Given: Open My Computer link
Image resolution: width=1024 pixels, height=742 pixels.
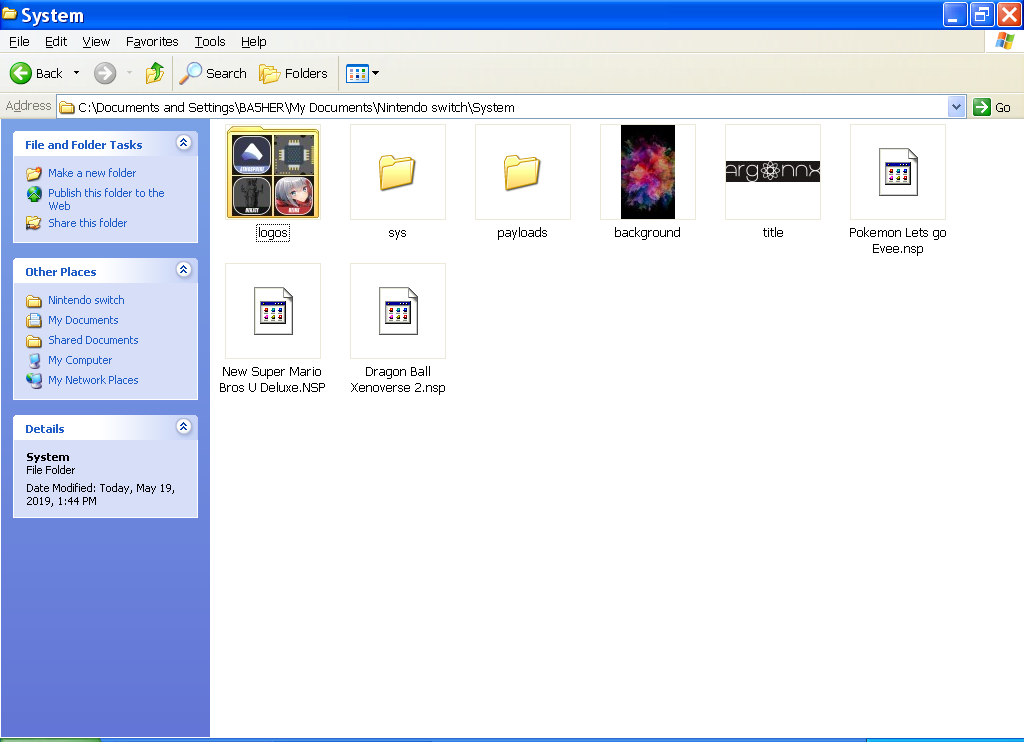Looking at the screenshot, I should tap(80, 360).
